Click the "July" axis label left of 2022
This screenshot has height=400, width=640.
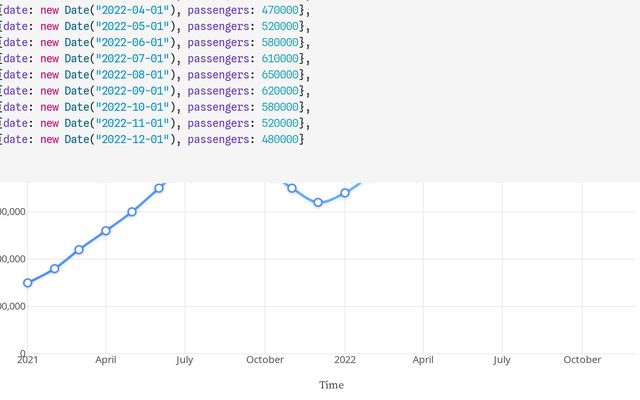click(x=184, y=360)
